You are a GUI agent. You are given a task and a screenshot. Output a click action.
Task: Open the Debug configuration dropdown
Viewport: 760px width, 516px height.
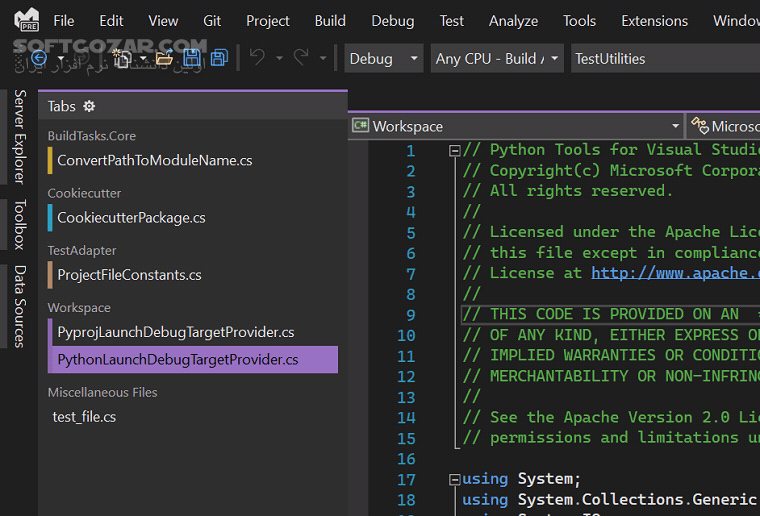click(x=384, y=59)
